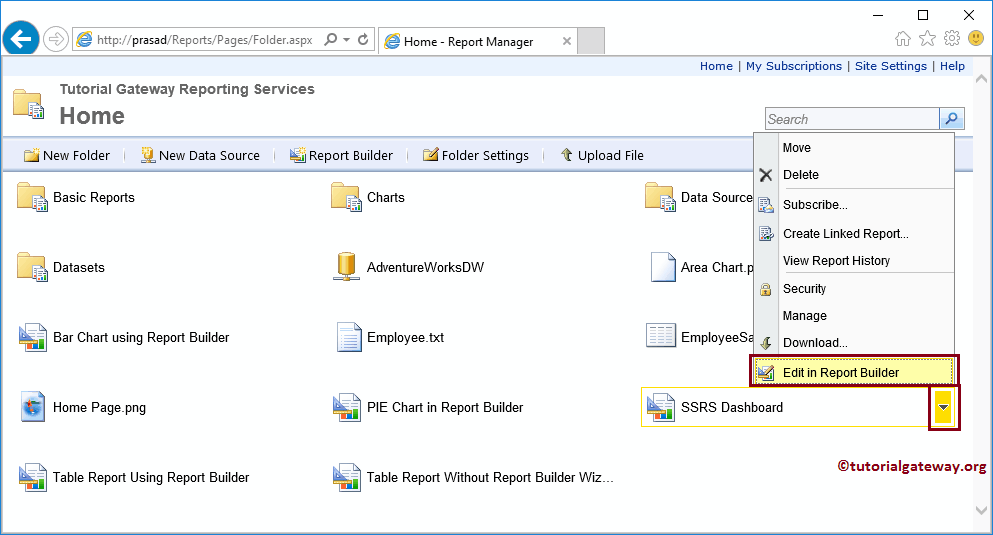Open the browser Home icon
This screenshot has width=993, height=535.
tap(902, 39)
